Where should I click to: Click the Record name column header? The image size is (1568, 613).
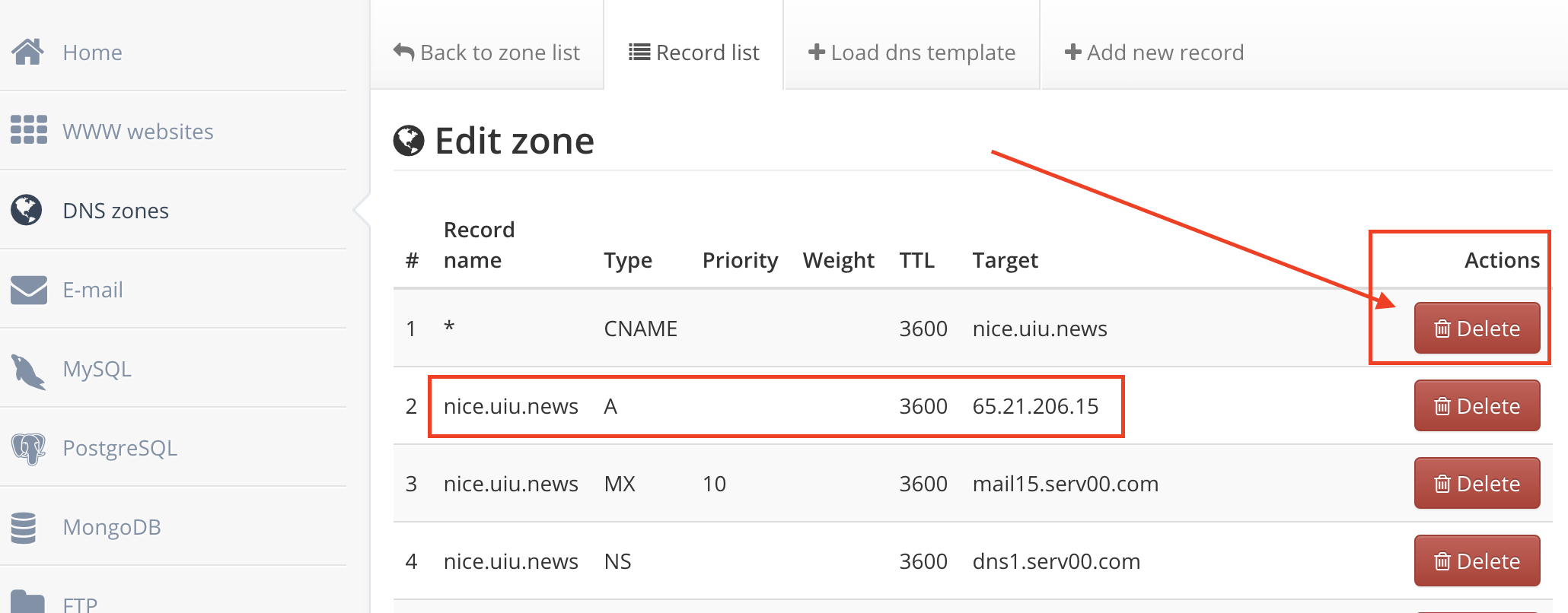480,245
